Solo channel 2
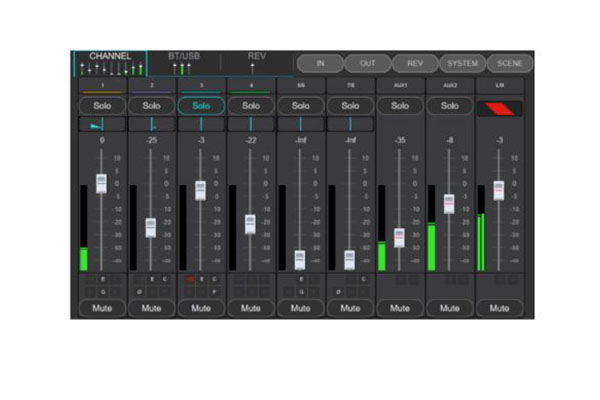Image resolution: width=600 pixels, height=400 pixels. click(x=152, y=106)
